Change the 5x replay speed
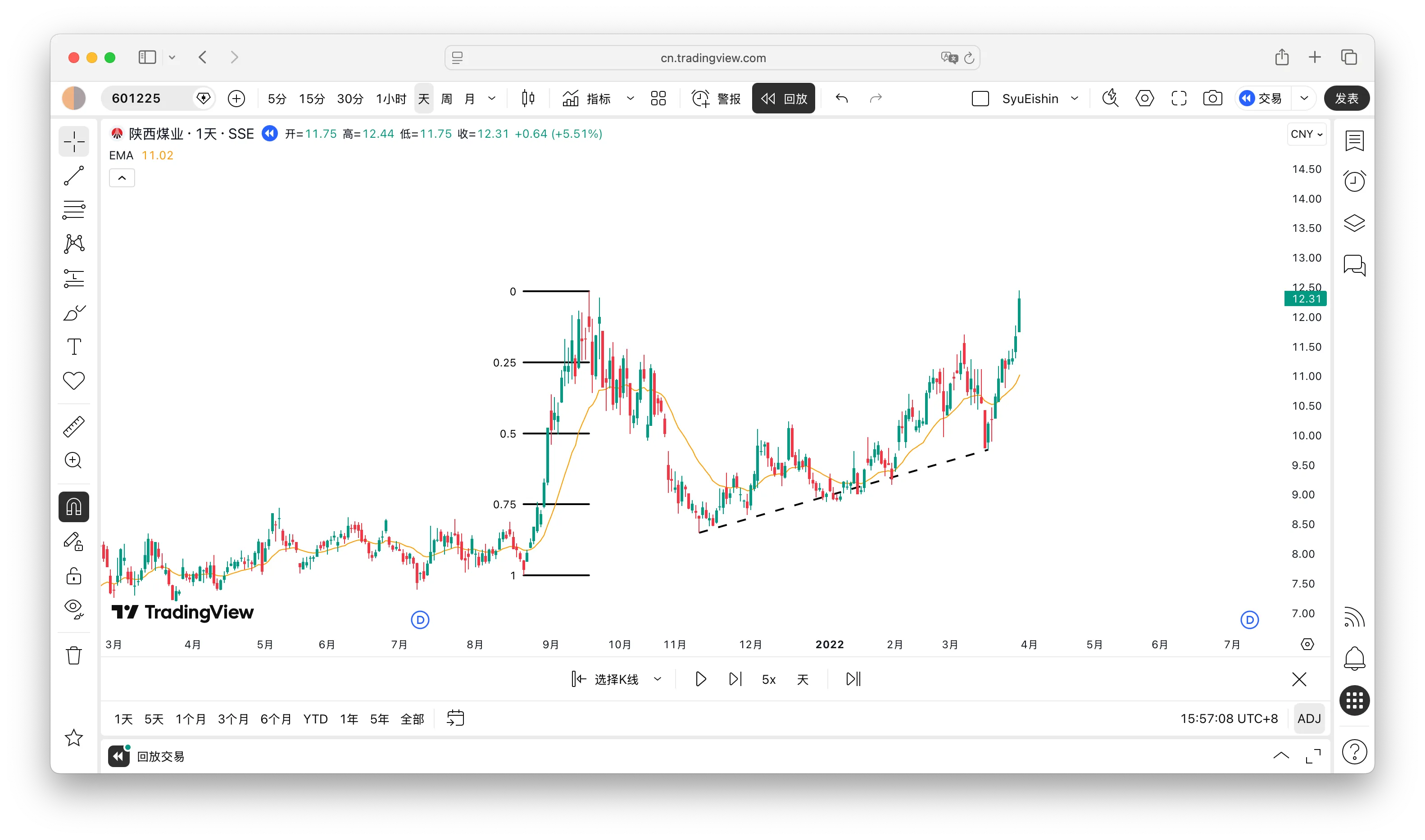The height and width of the screenshot is (840, 1425). tap(769, 679)
